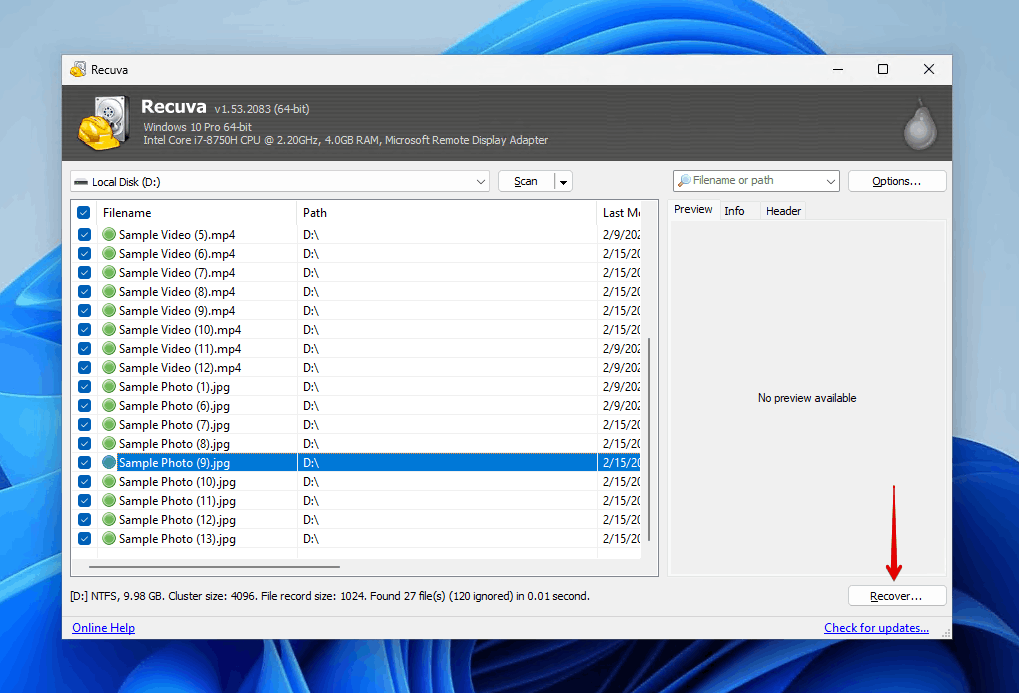Maximize the Recuva window
Image resolution: width=1019 pixels, height=693 pixels.
click(x=883, y=69)
